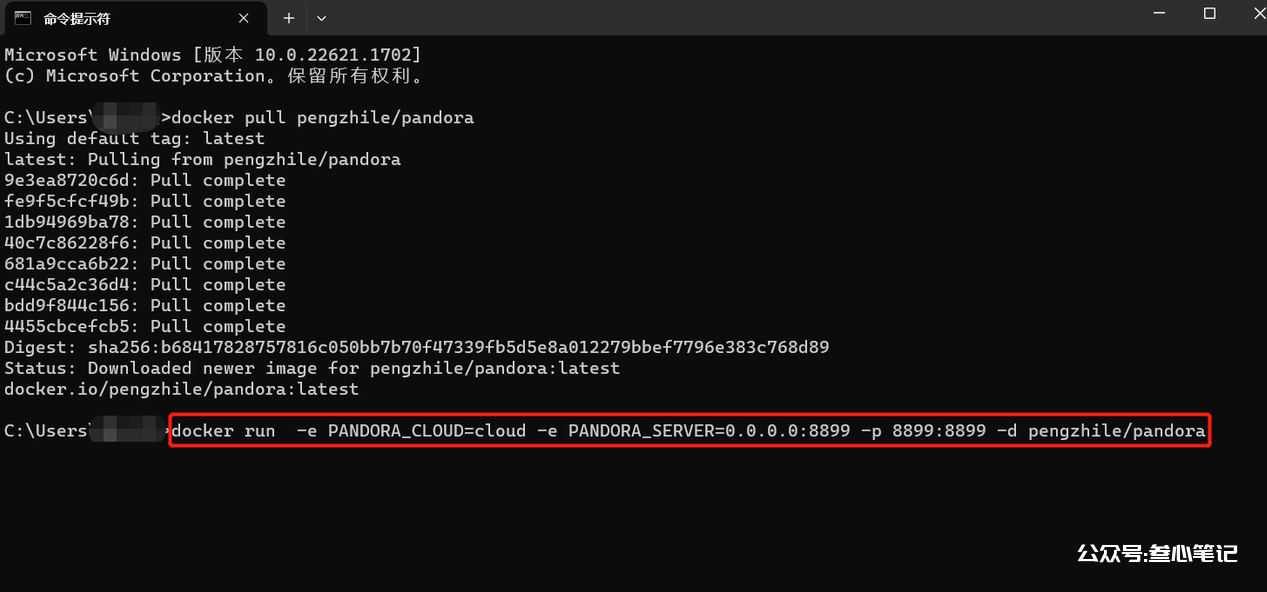Click the Command Prompt icon in the tab
The height and width of the screenshot is (592, 1267).
(x=22, y=18)
